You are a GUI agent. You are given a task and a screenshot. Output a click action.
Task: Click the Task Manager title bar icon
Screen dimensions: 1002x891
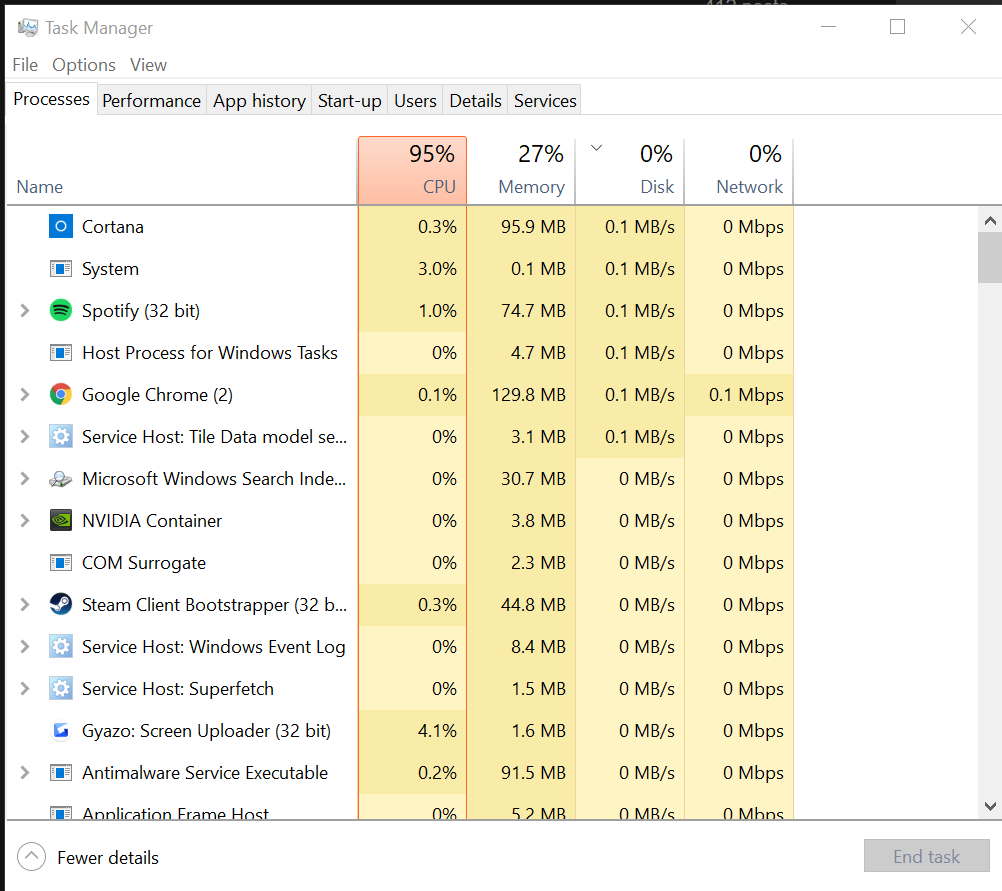tap(27, 27)
